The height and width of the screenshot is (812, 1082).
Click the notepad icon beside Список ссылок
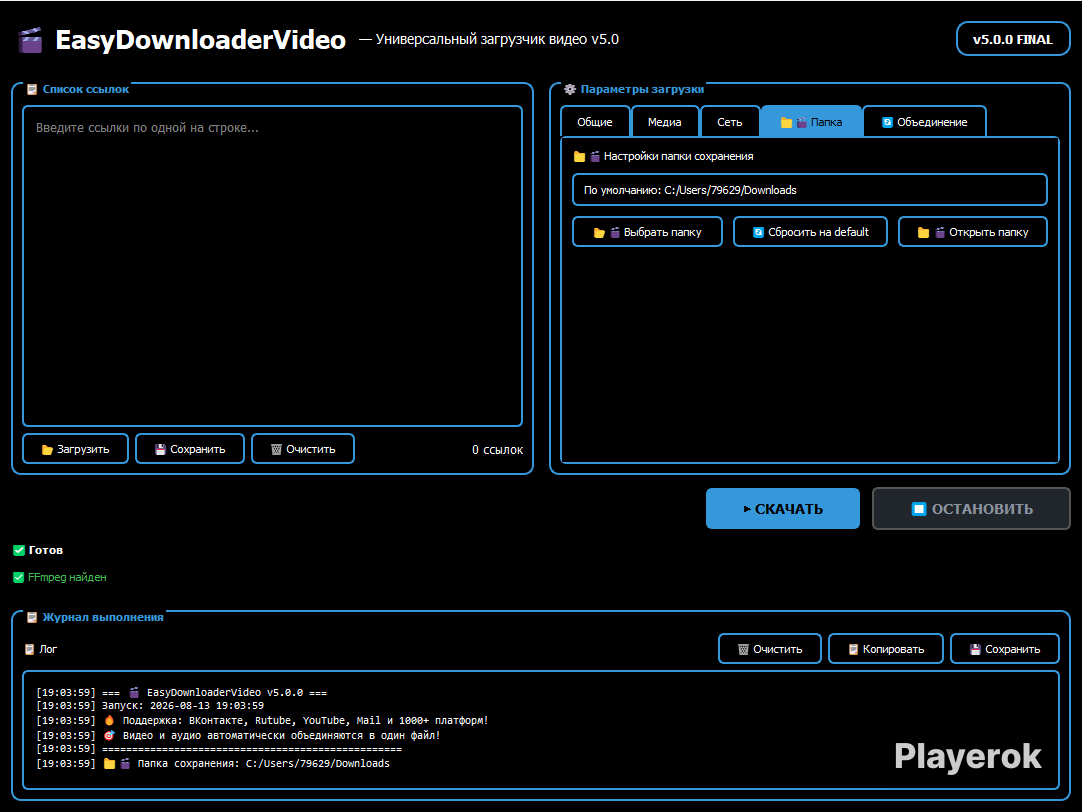point(32,89)
